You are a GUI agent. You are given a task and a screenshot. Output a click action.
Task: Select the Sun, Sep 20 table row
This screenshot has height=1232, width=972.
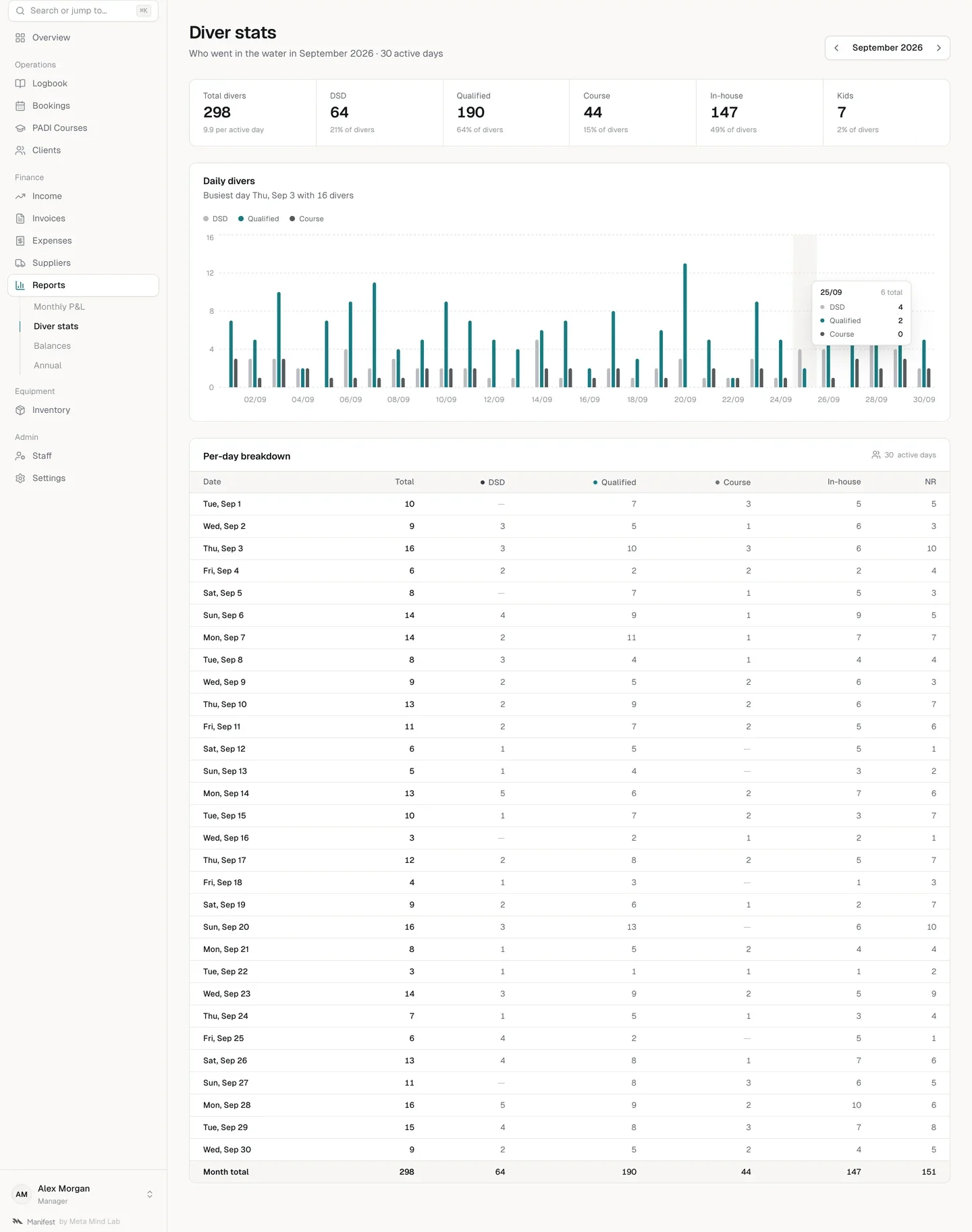(x=570, y=927)
